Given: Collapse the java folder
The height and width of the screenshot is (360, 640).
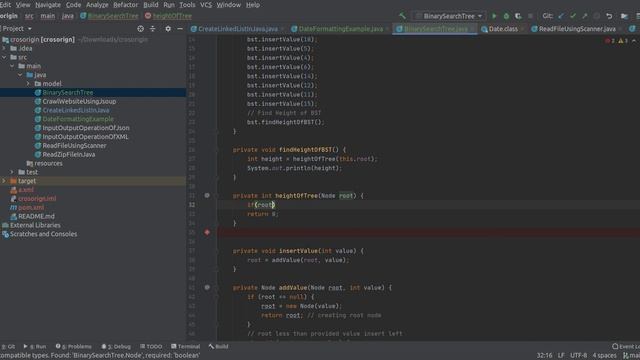Looking at the screenshot, I should (20, 75).
